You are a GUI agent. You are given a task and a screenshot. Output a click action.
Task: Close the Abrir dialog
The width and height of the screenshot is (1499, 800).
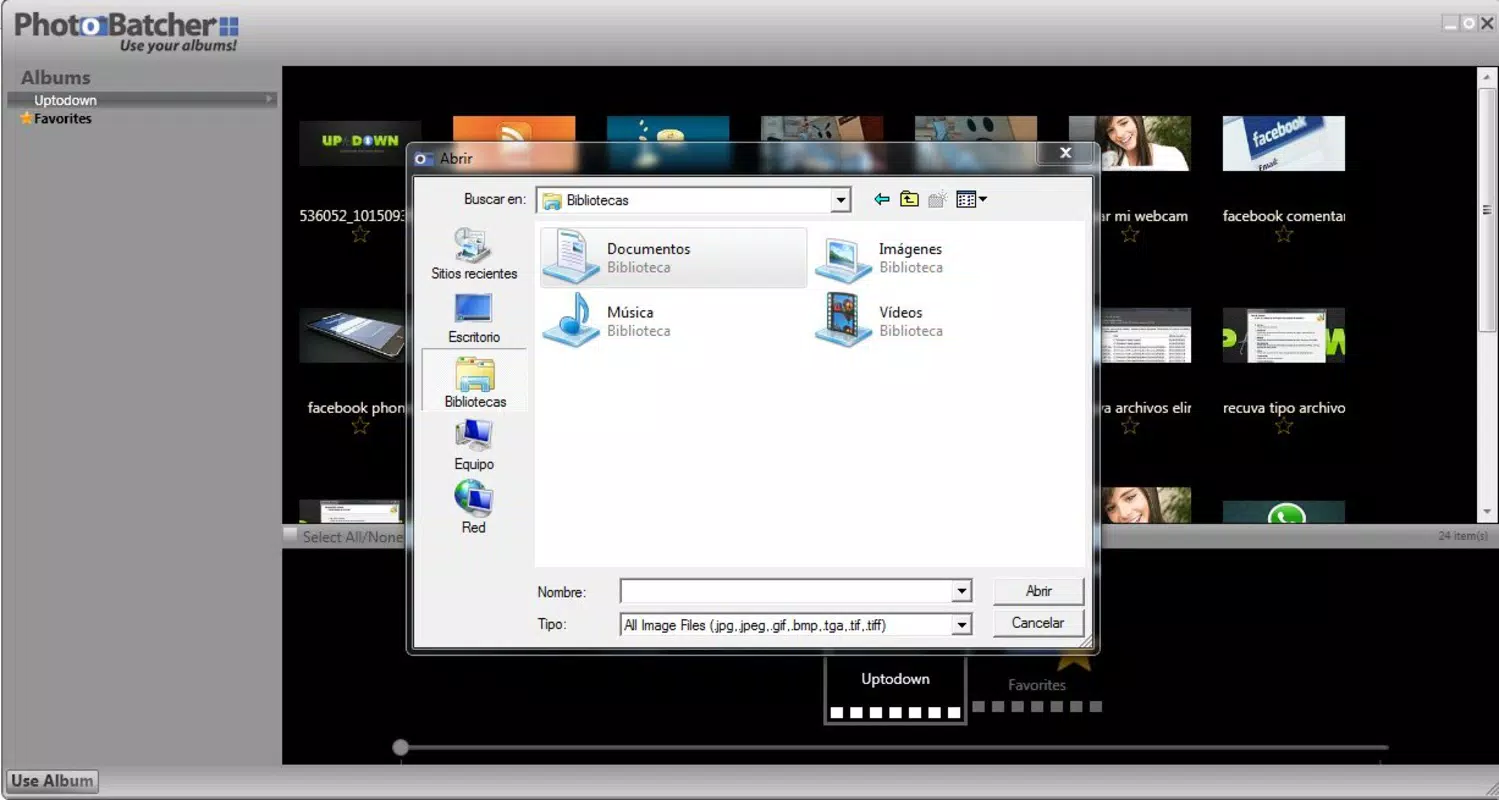pyautogui.click(x=1065, y=153)
